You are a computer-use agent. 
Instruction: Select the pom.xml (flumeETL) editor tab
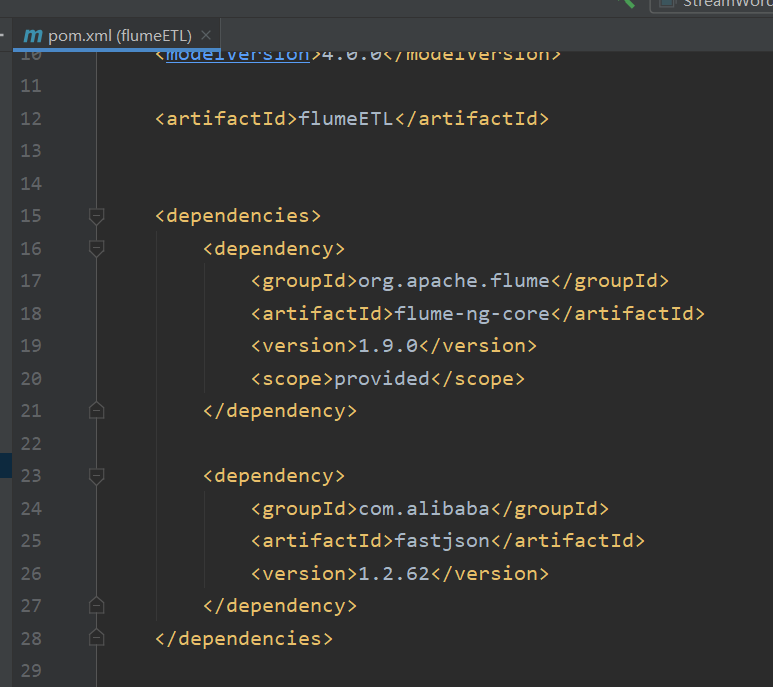pyautogui.click(x=116, y=35)
